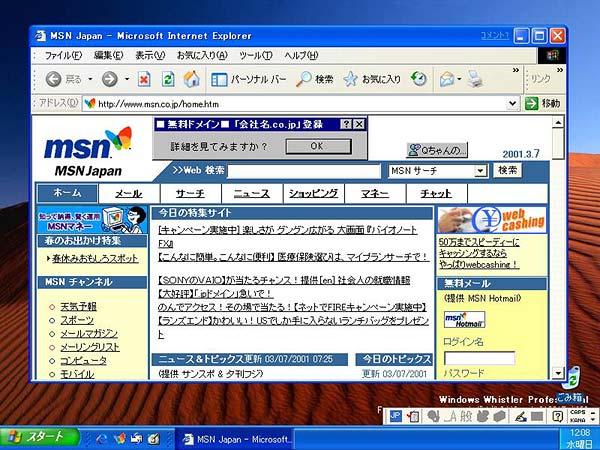Open the Mail button dropdown arrow

coord(459,79)
